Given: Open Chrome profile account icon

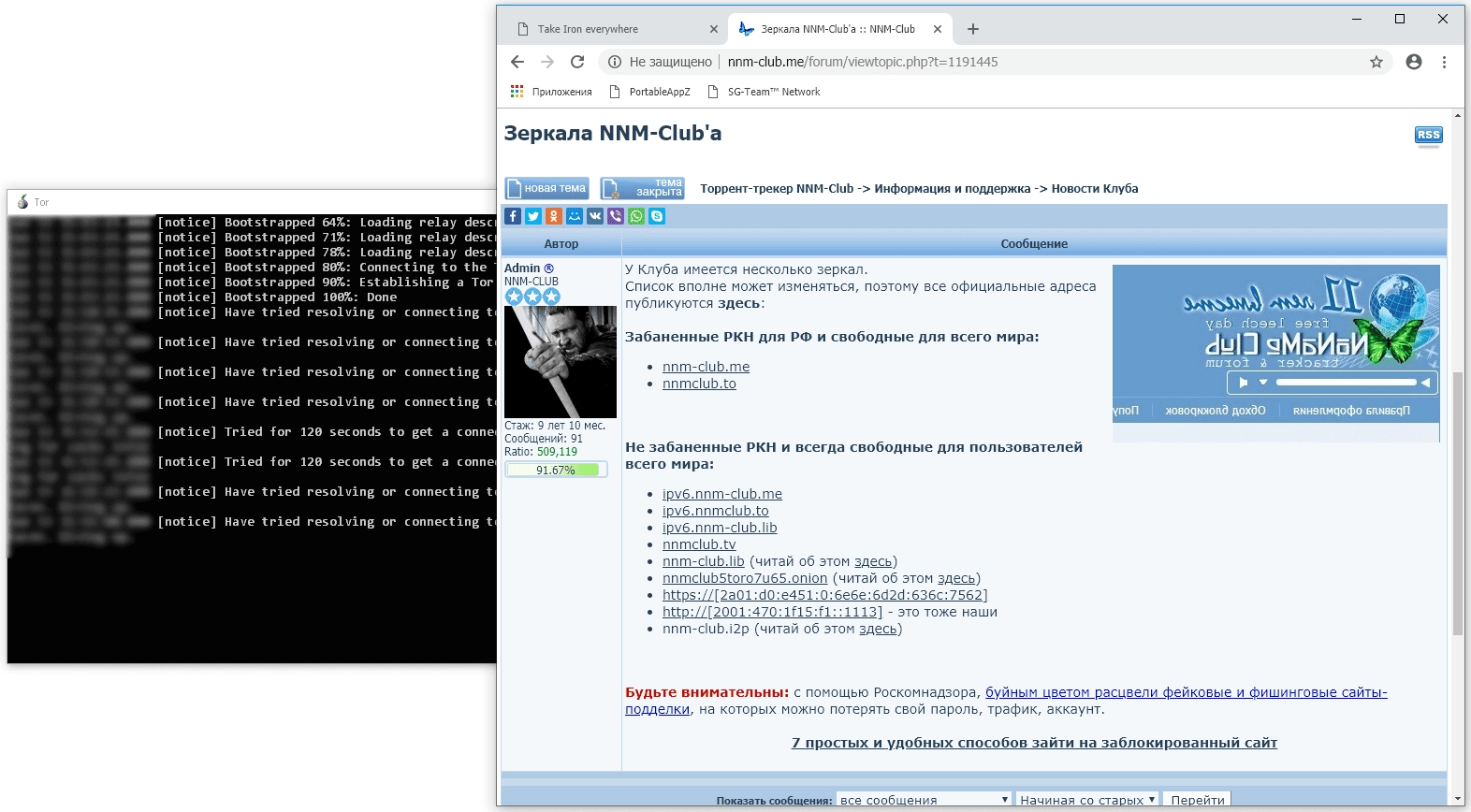Looking at the screenshot, I should point(1414,62).
